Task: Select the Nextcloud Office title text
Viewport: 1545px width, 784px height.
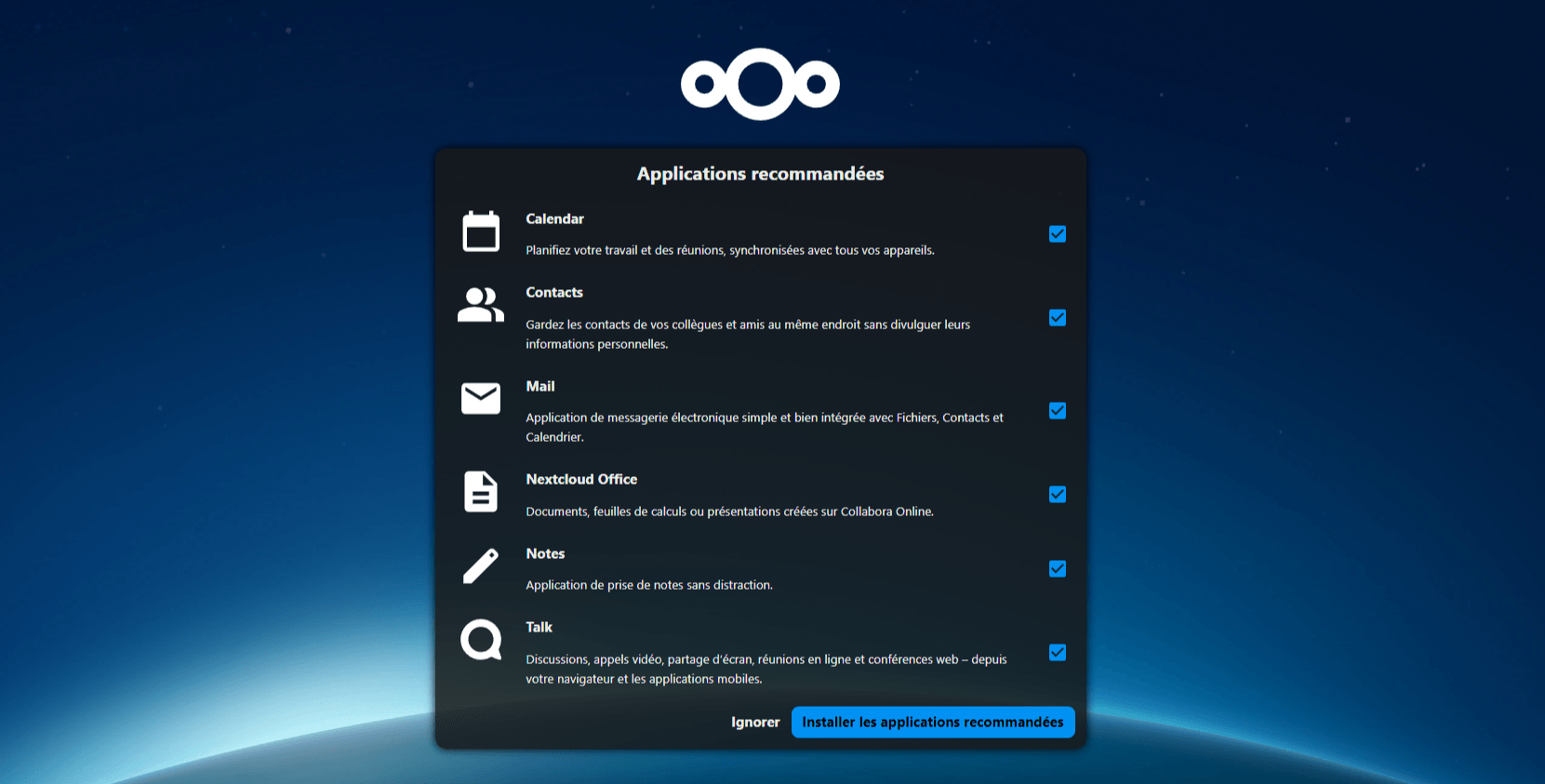Action: pos(581,480)
